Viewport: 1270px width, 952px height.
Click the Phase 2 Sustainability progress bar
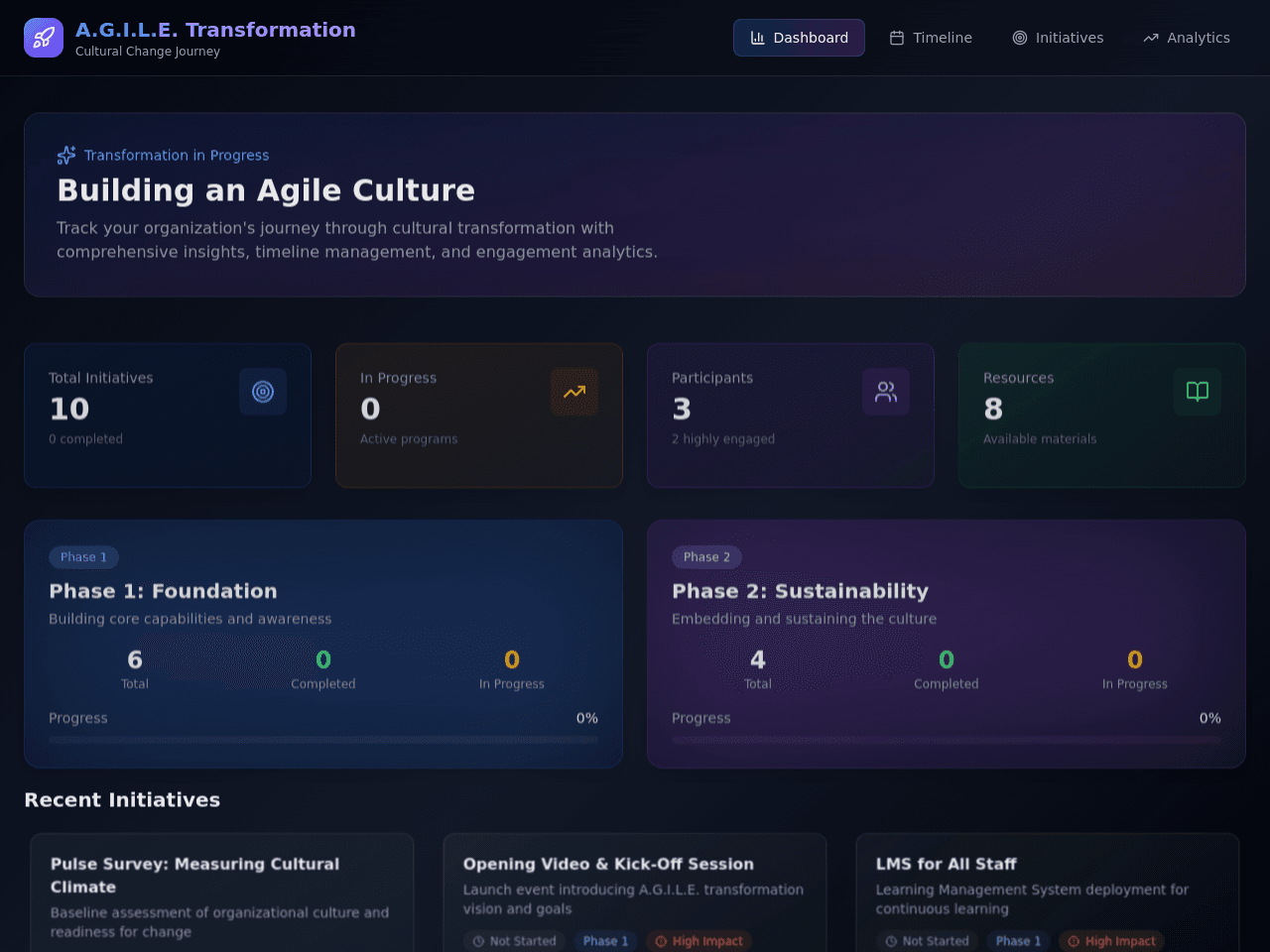click(x=947, y=740)
